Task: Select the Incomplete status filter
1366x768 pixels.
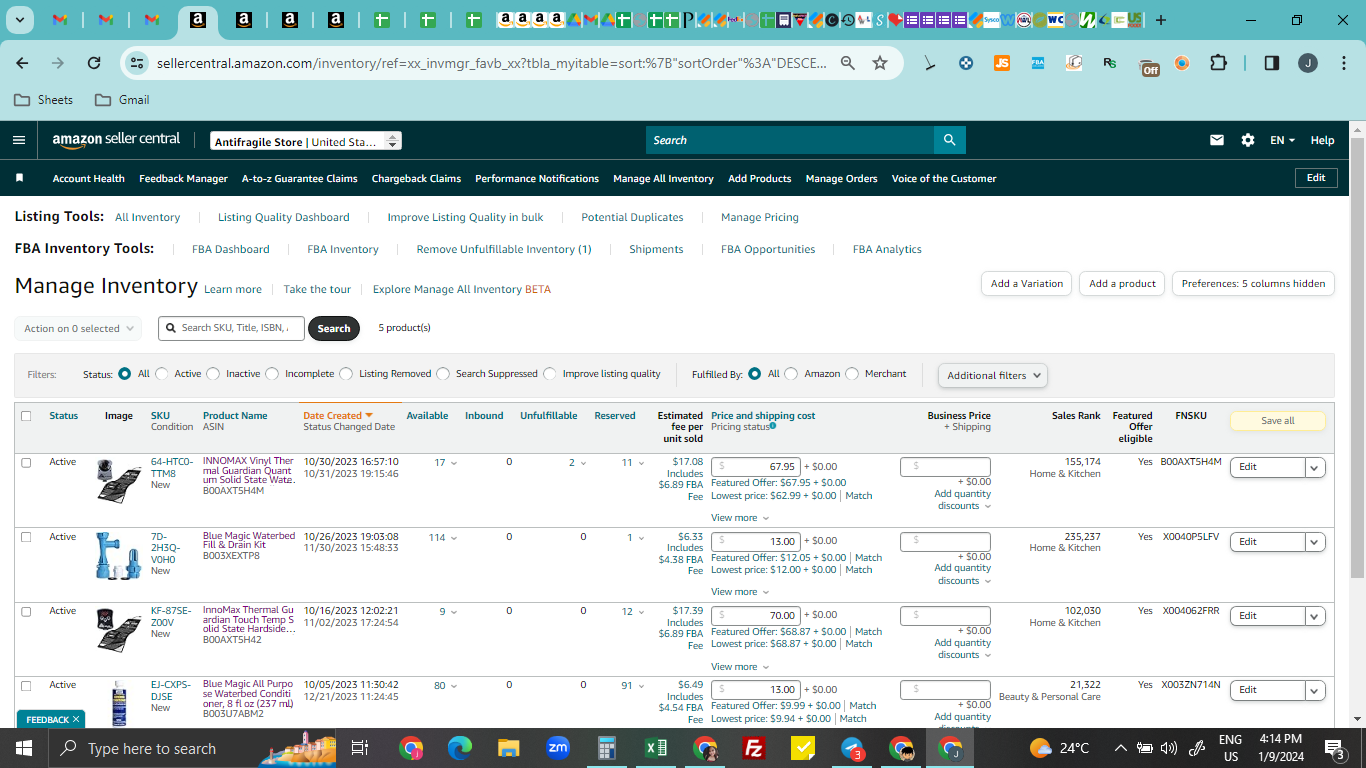Action: pos(272,374)
